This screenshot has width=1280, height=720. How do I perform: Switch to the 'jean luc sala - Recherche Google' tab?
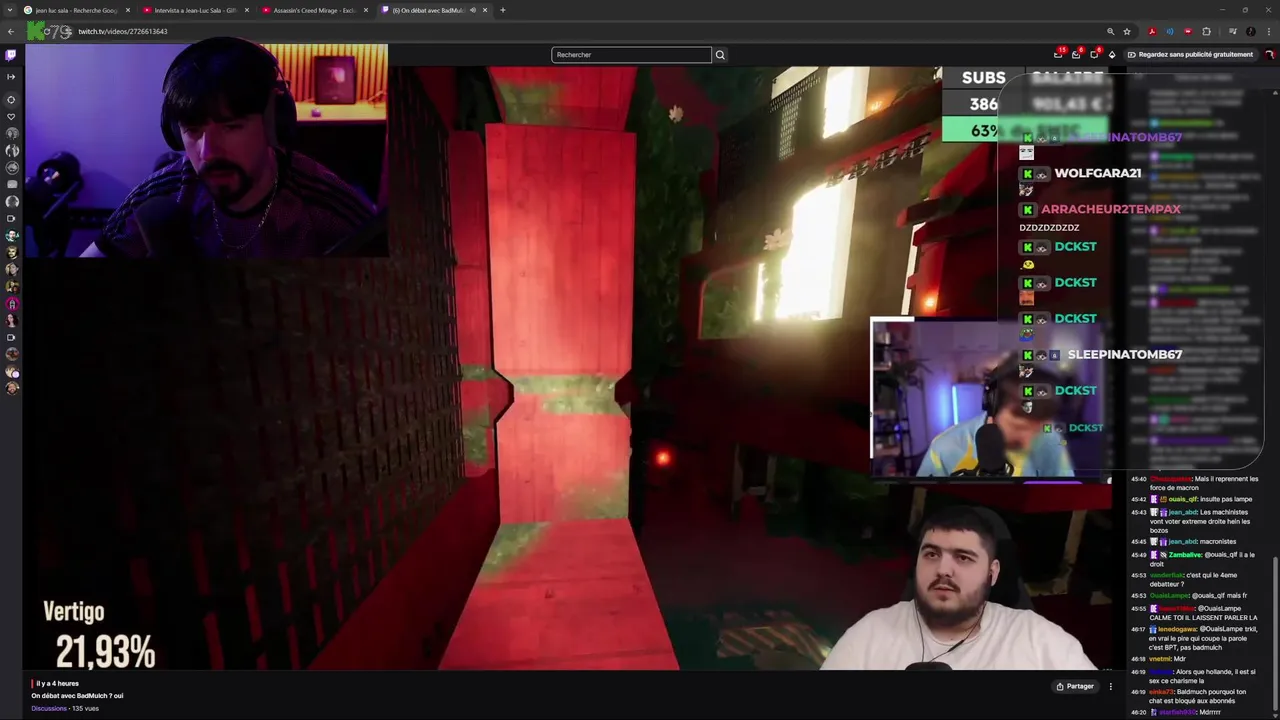point(77,10)
